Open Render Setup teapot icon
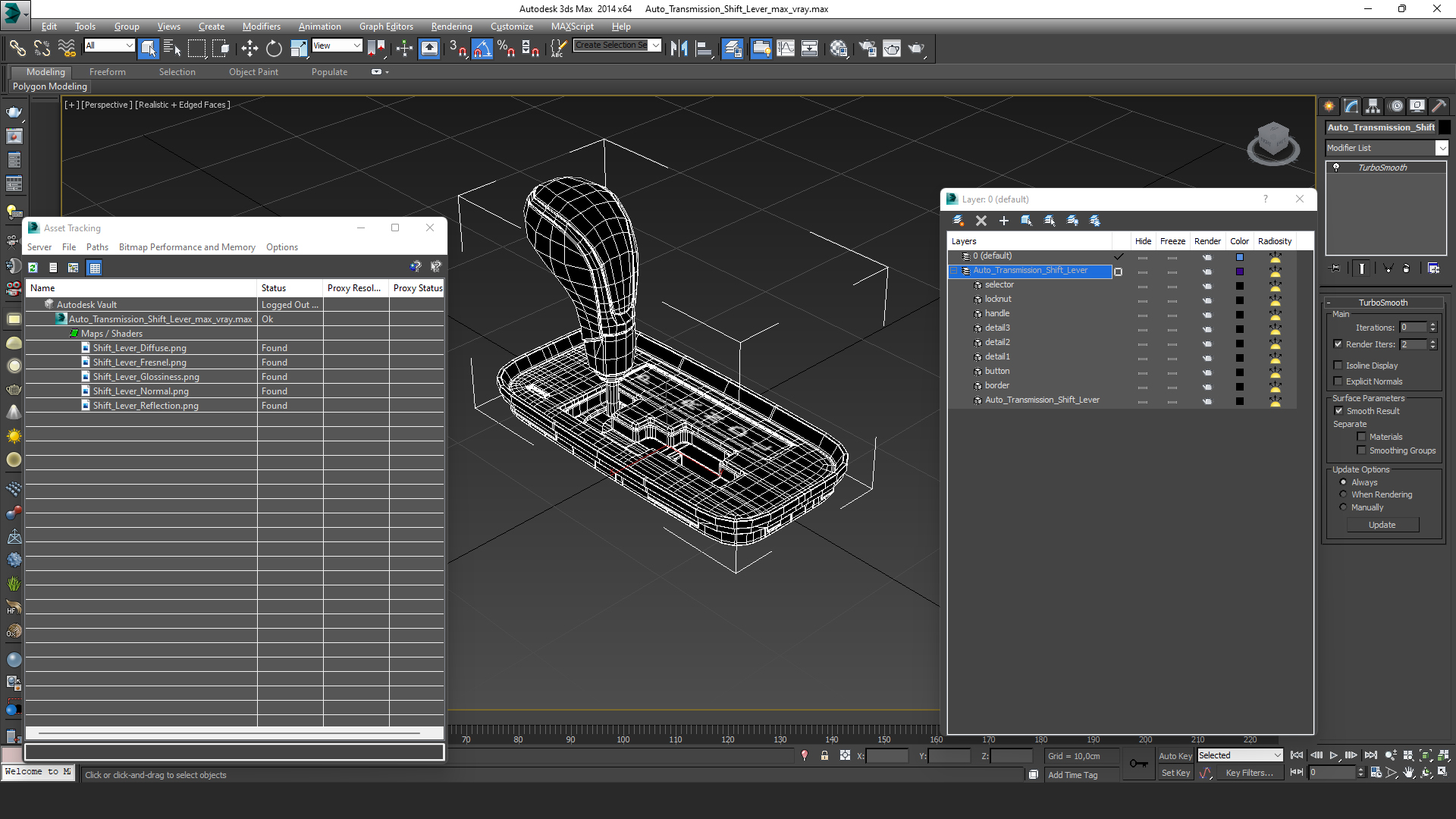The width and height of the screenshot is (1456, 819). [868, 49]
